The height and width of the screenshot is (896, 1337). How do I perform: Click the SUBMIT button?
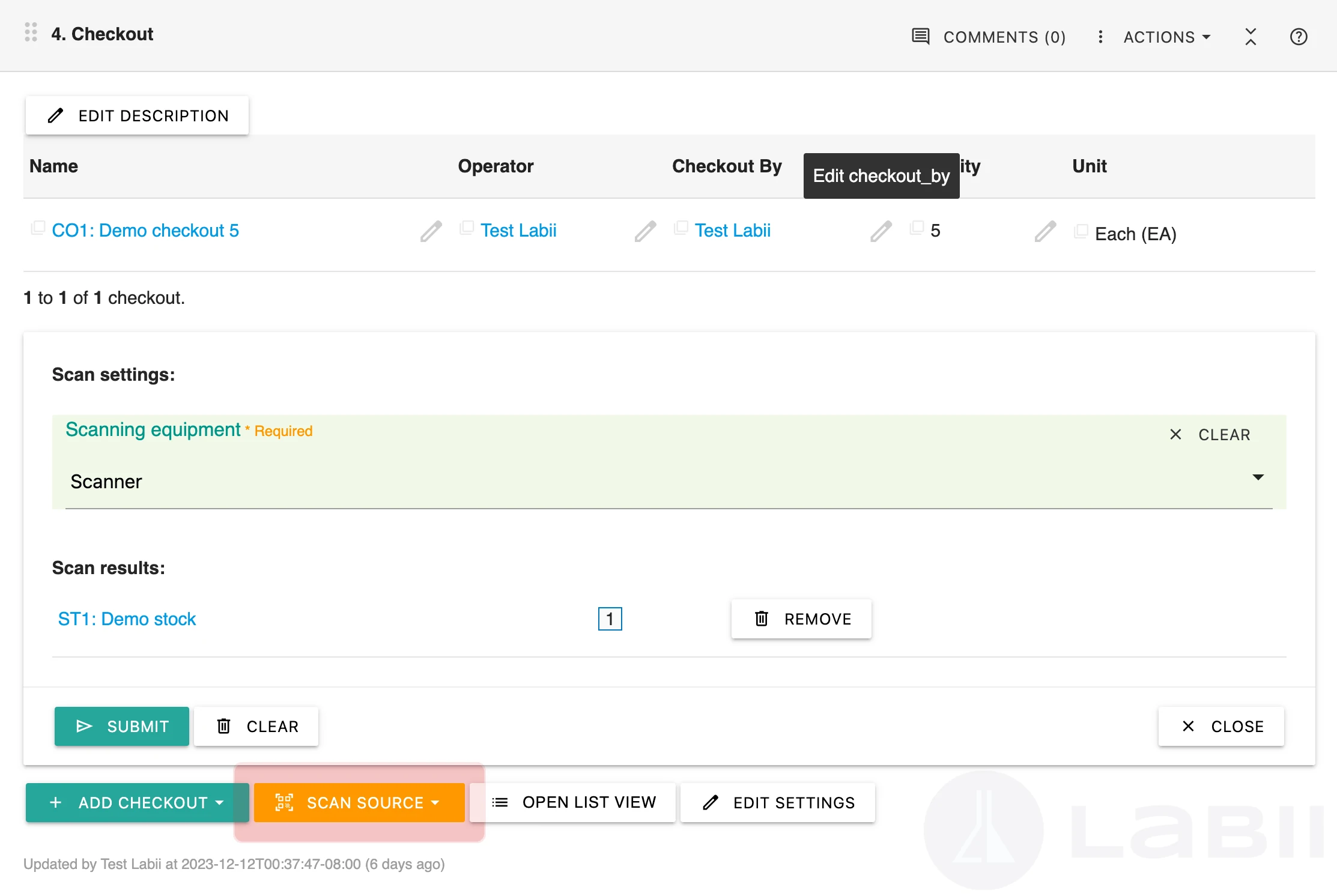[121, 726]
